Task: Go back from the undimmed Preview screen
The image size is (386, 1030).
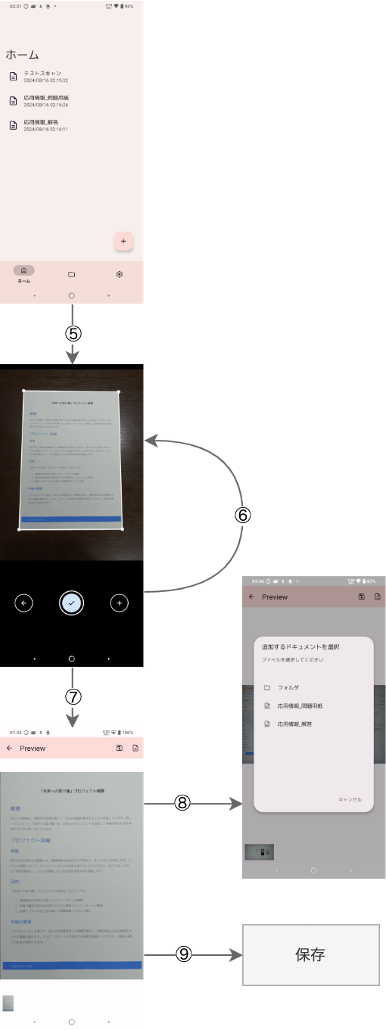Action: tap(9, 748)
